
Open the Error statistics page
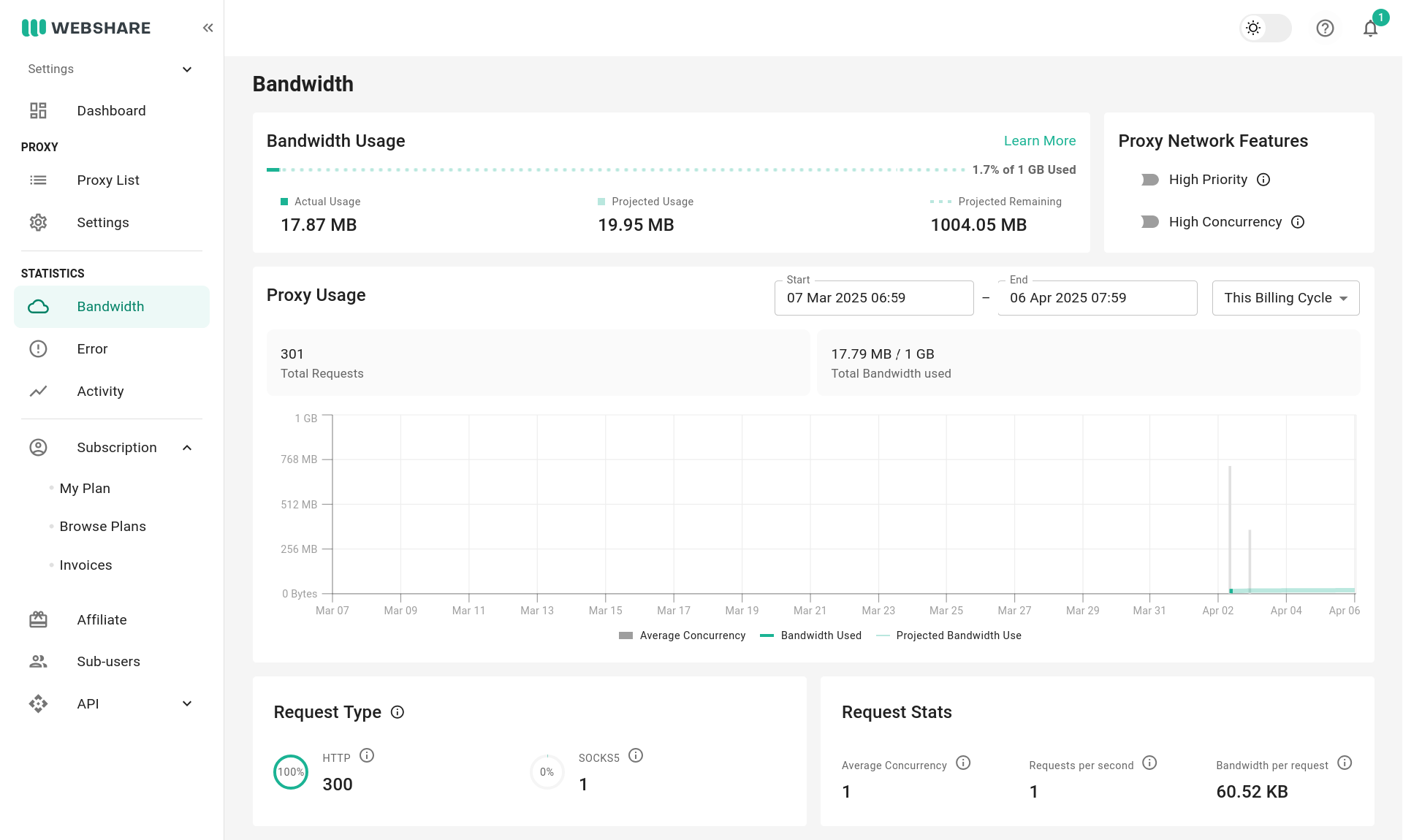pos(92,349)
